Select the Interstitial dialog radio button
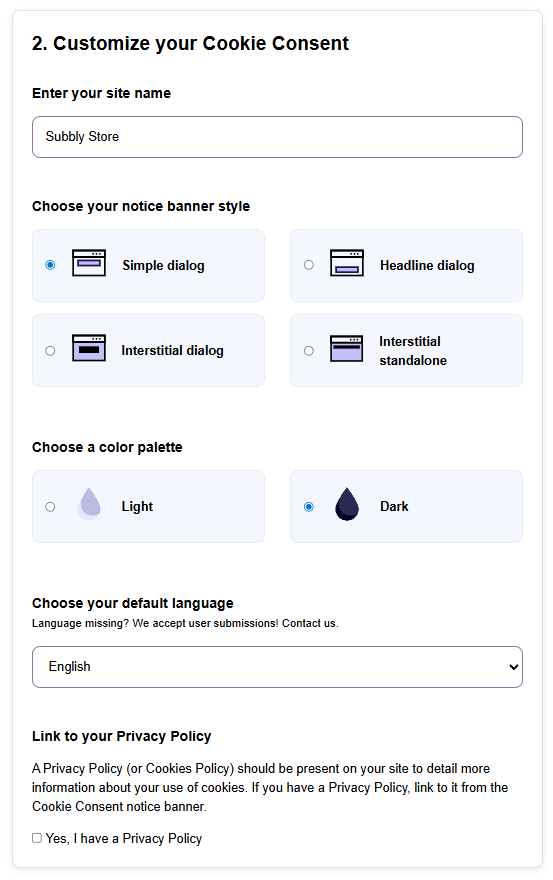The height and width of the screenshot is (880, 553). click(51, 351)
